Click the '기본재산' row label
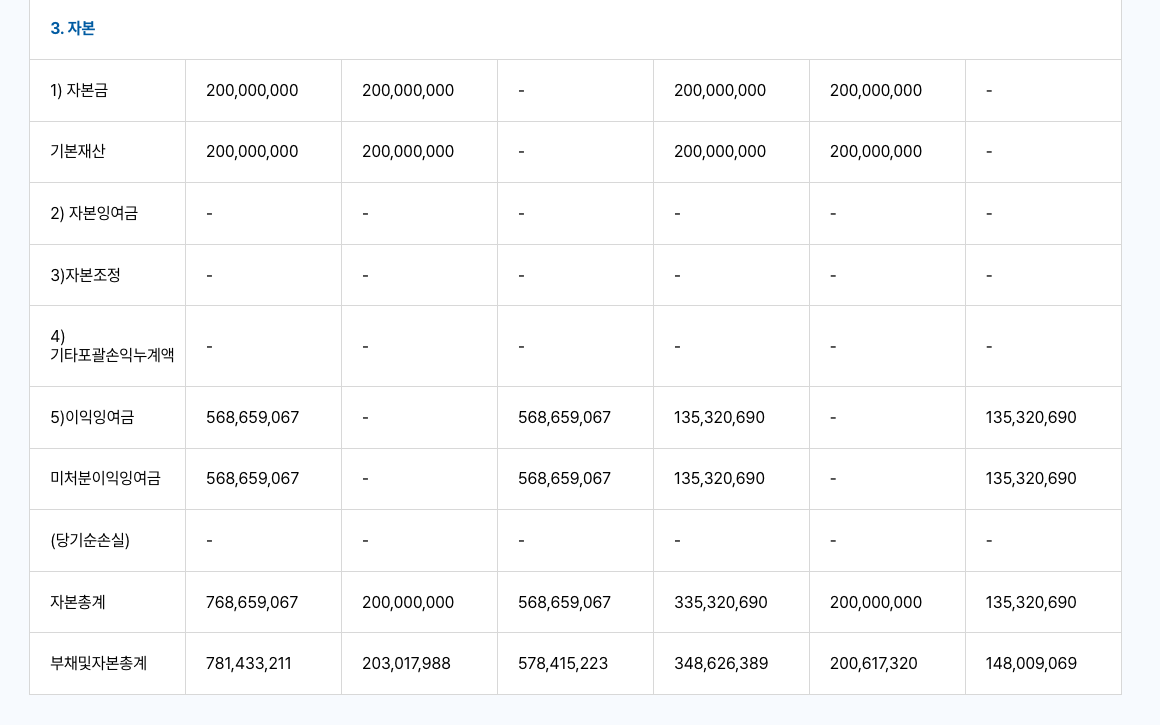 (78, 152)
